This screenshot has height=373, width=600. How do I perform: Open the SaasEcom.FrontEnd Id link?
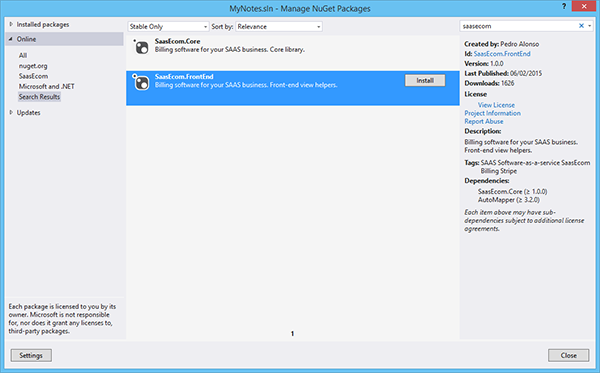[502, 54]
